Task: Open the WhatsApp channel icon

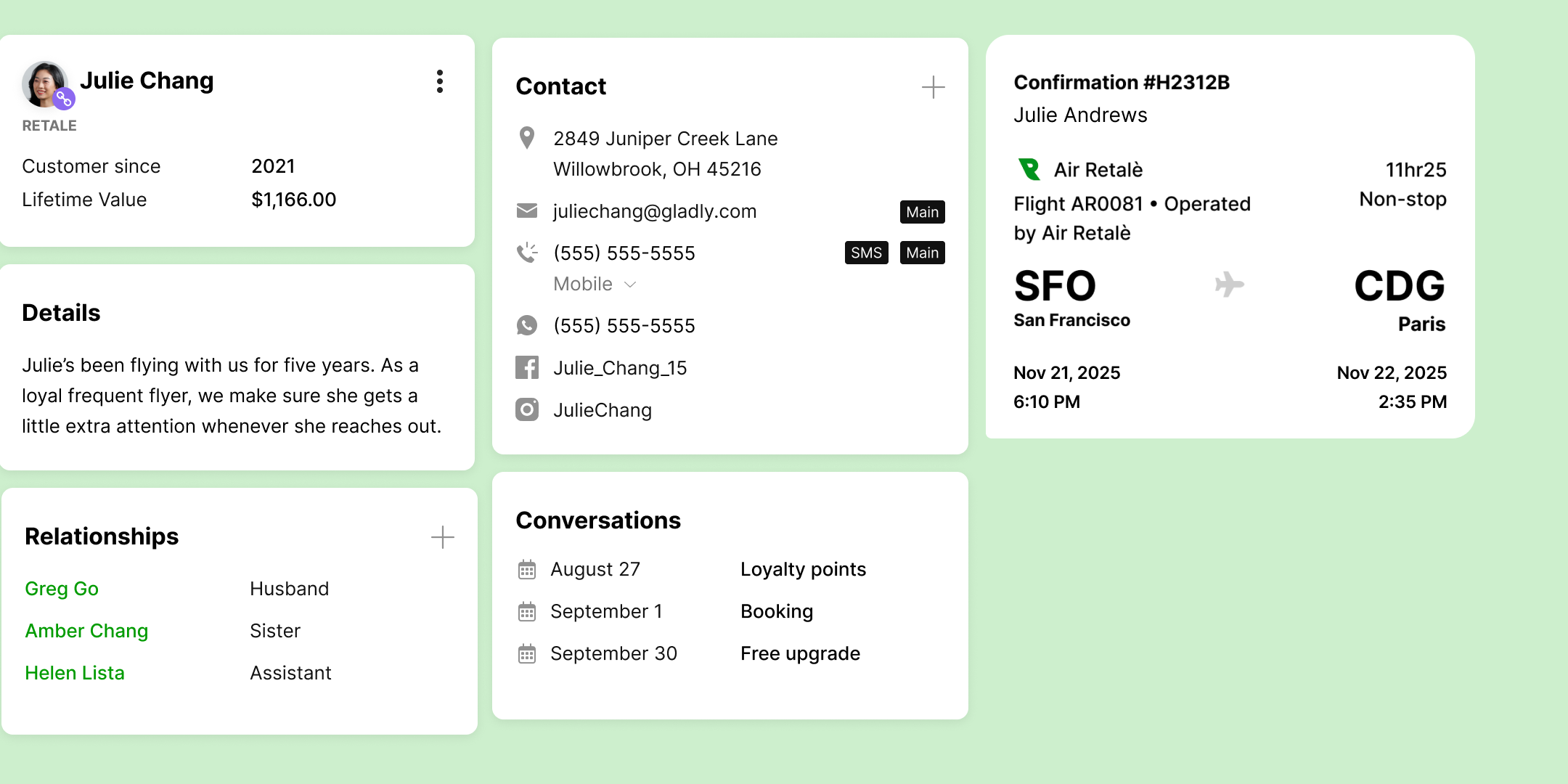Action: coord(527,325)
